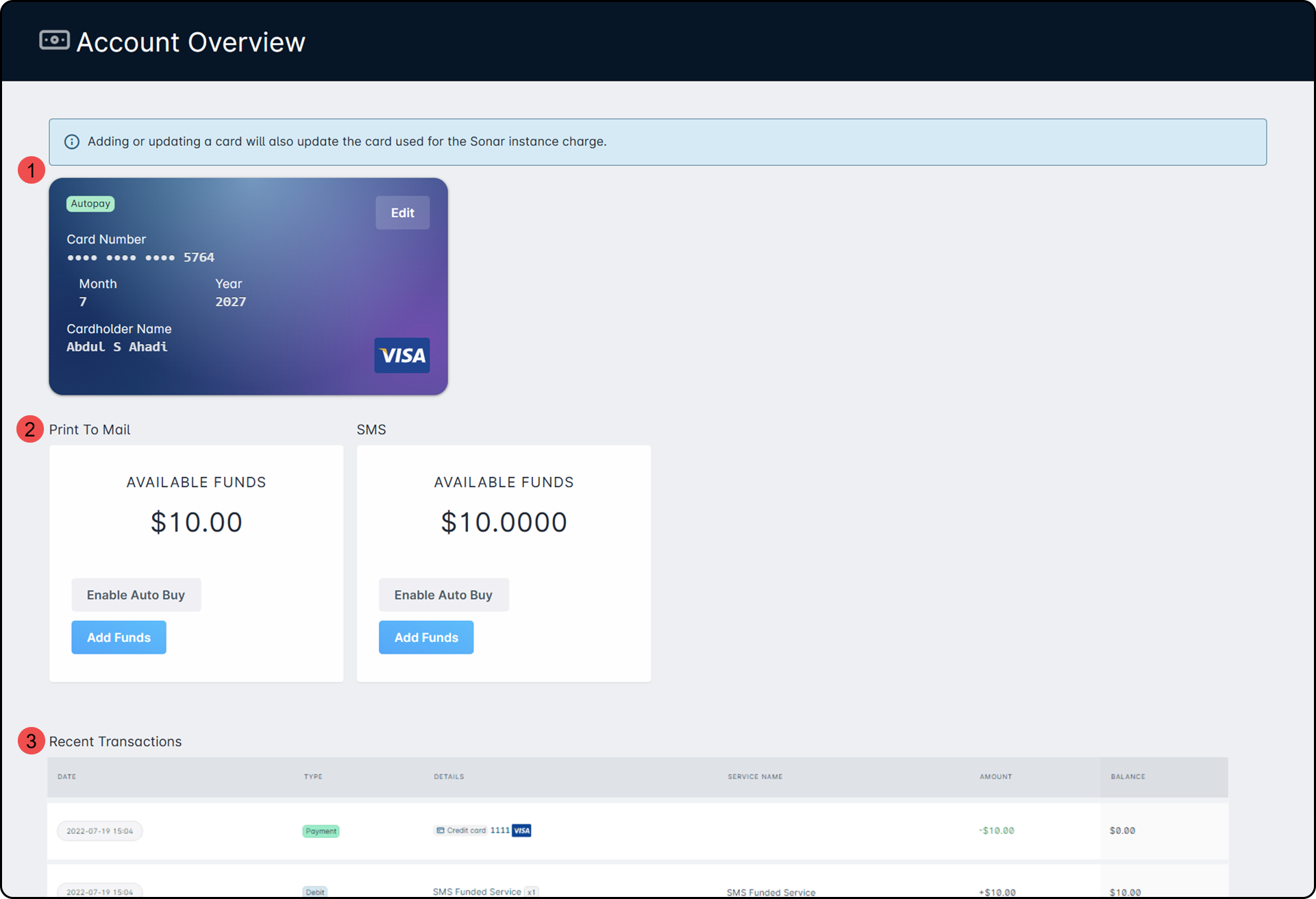1316x899 pixels.
Task: Click the Account Overview money icon
Action: (x=54, y=40)
